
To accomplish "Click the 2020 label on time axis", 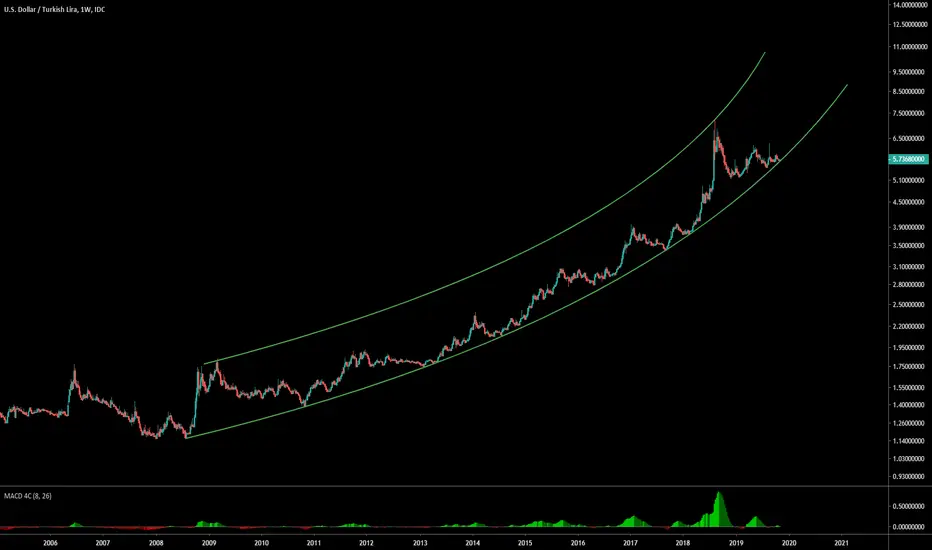I will pos(789,543).
